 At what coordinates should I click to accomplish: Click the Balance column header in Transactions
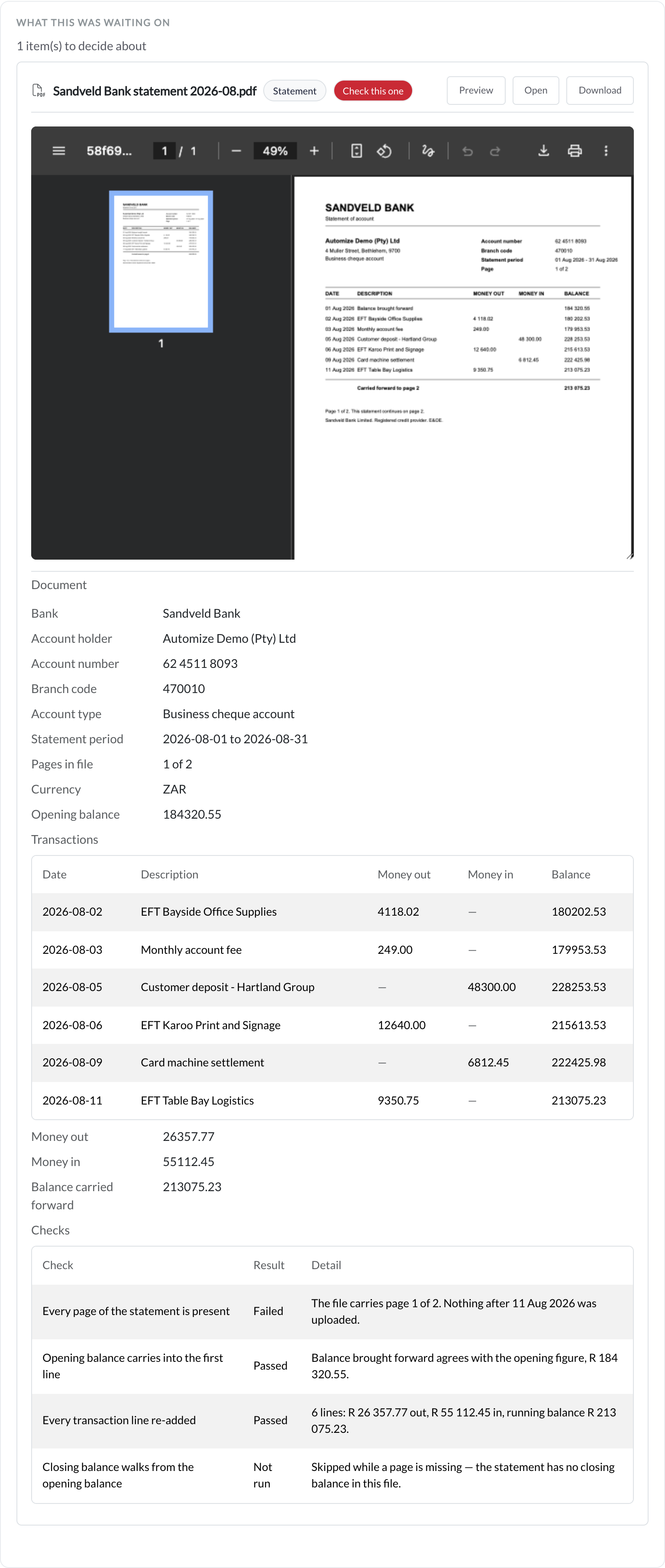(571, 875)
